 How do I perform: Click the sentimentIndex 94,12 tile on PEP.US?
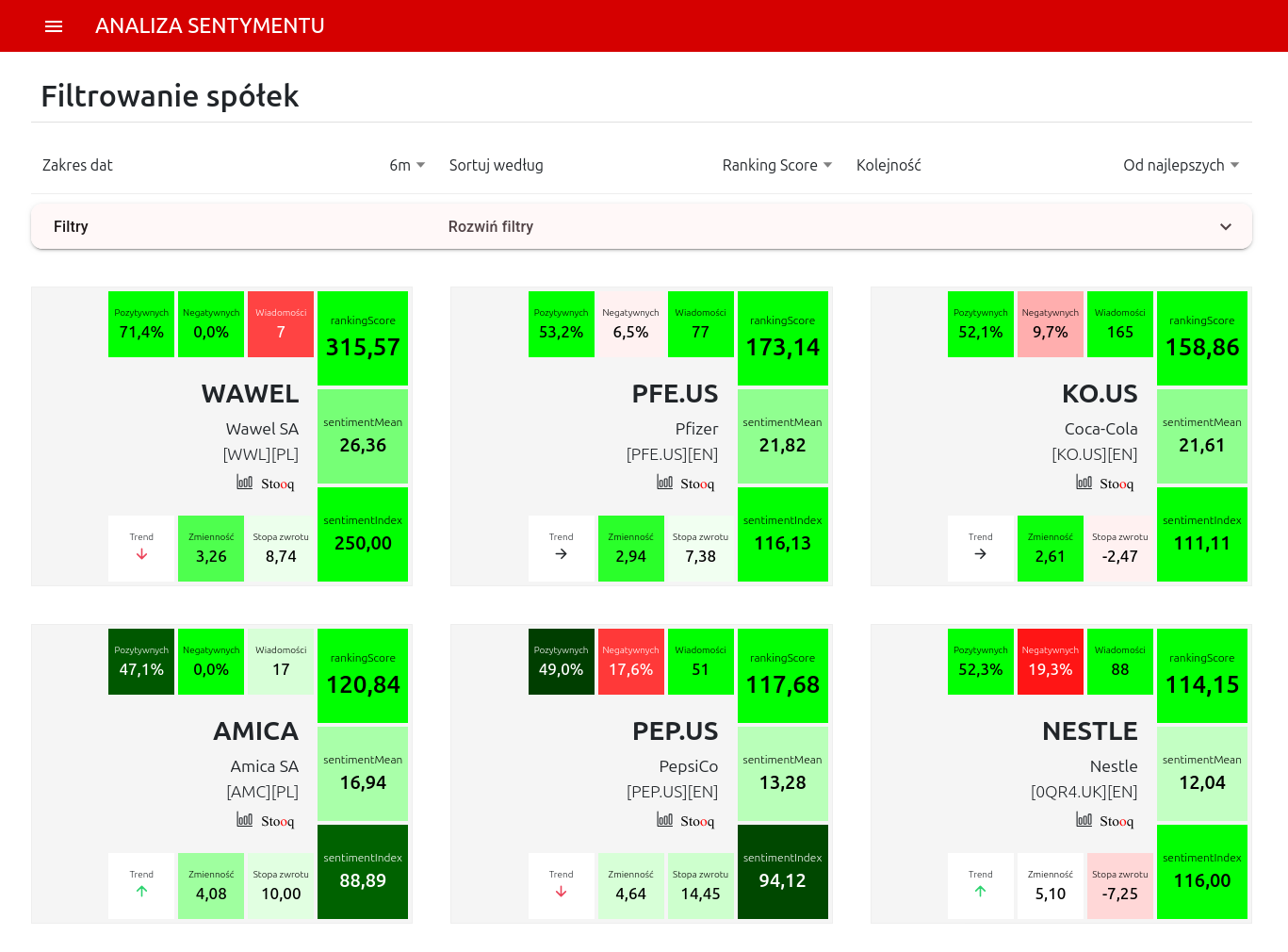pyautogui.click(x=783, y=872)
